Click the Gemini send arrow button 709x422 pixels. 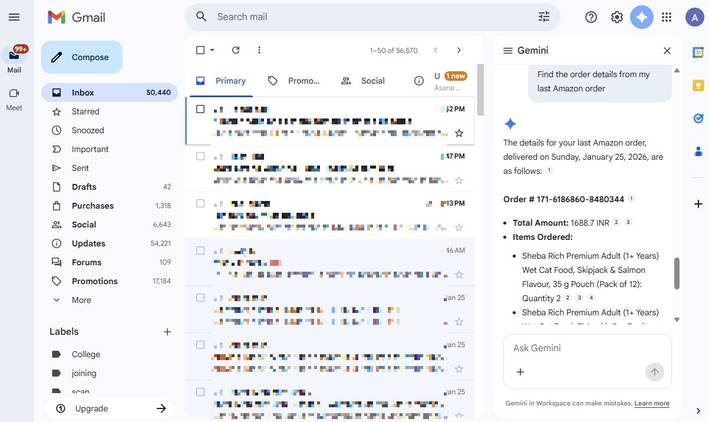tap(654, 372)
